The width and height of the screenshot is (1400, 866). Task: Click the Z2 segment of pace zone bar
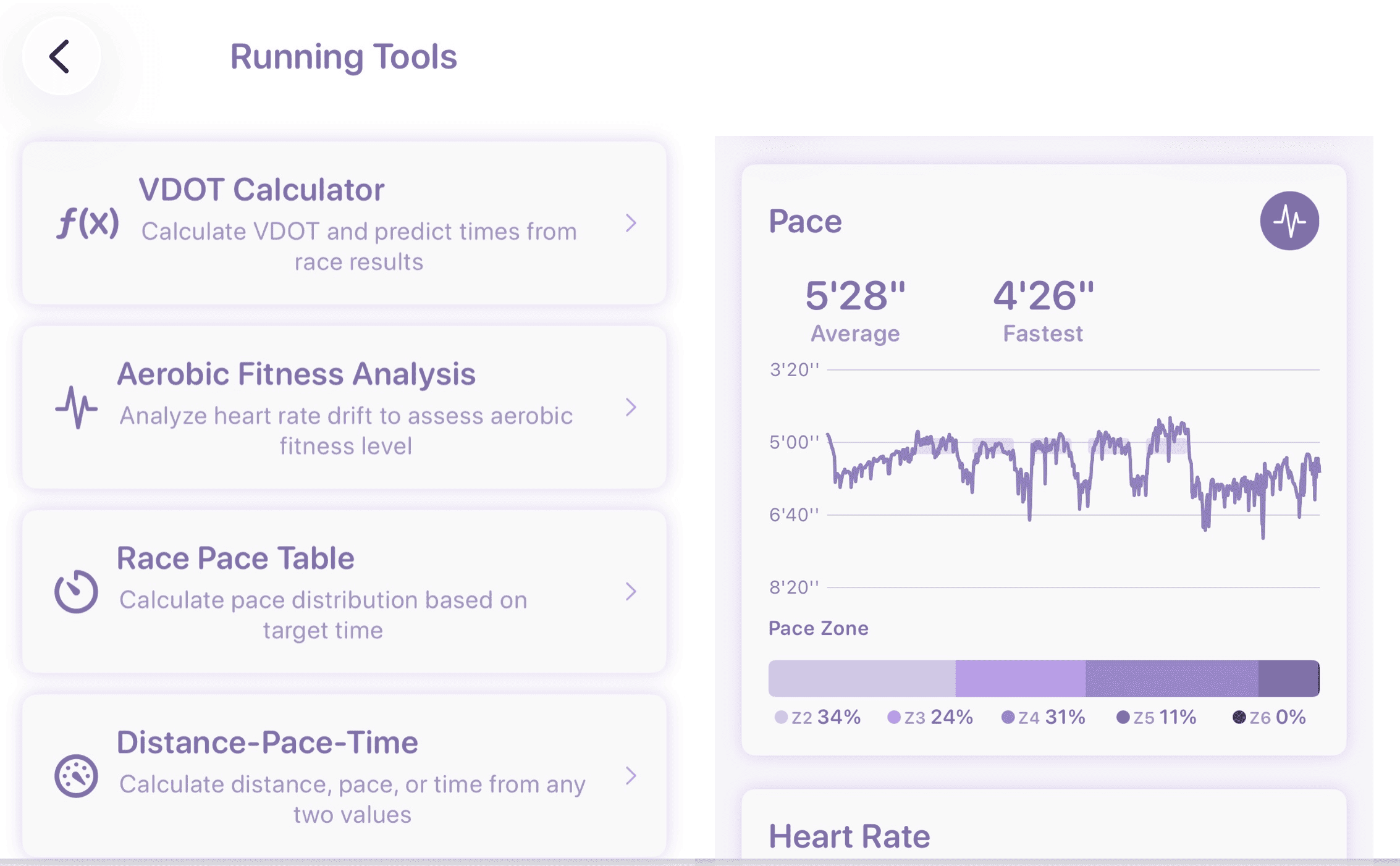coord(861,678)
